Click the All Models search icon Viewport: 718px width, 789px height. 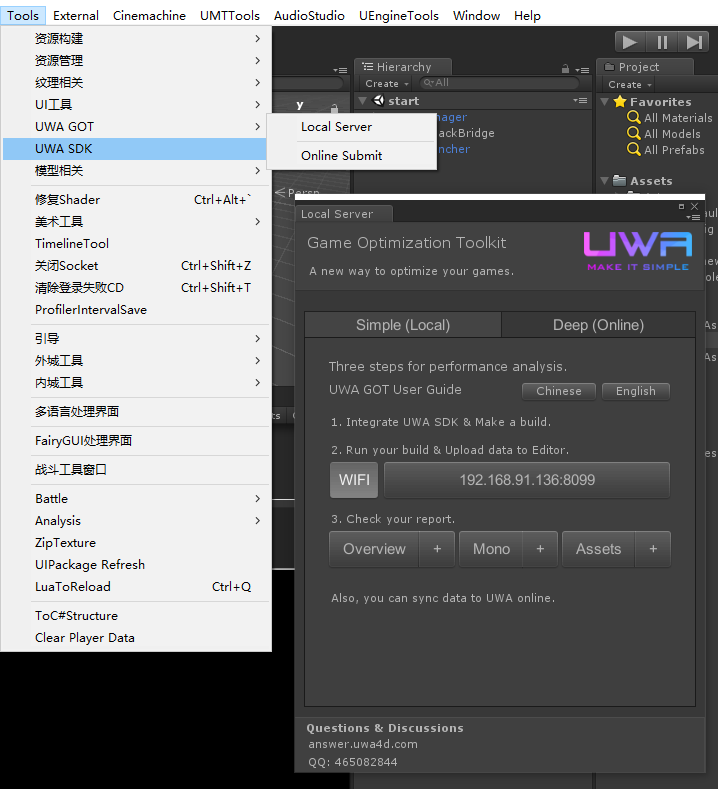point(633,133)
